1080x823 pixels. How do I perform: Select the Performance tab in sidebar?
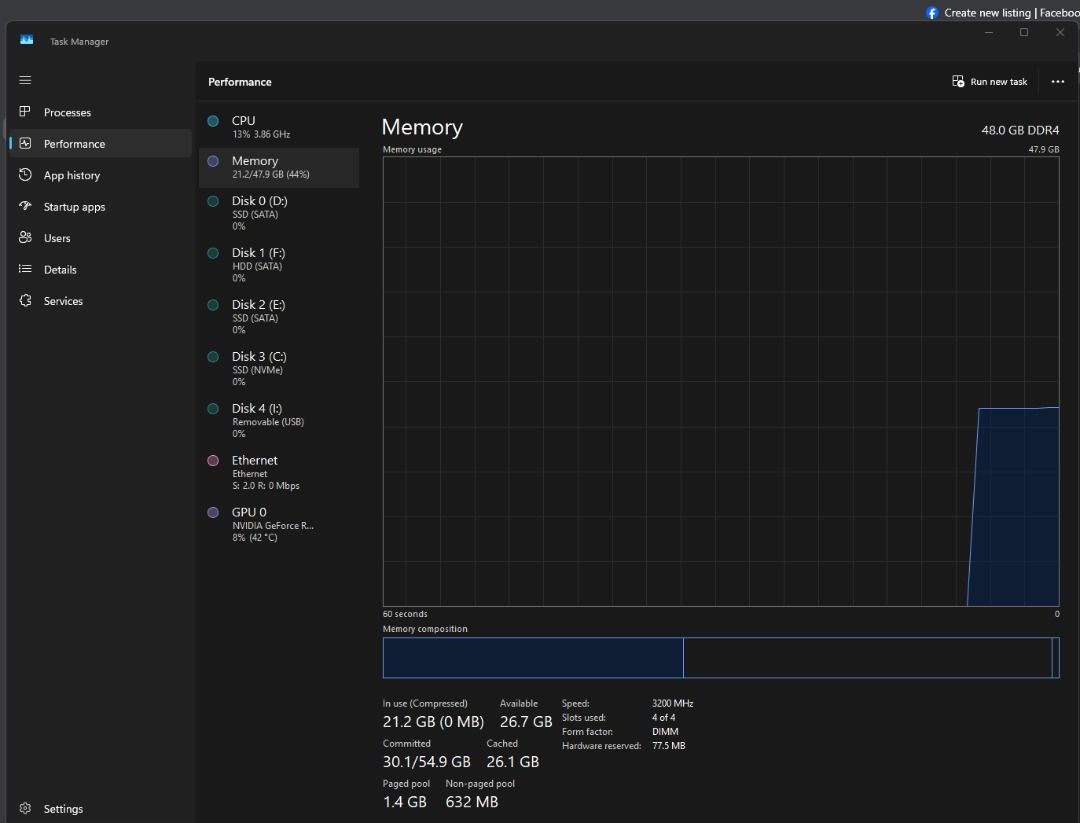101,143
